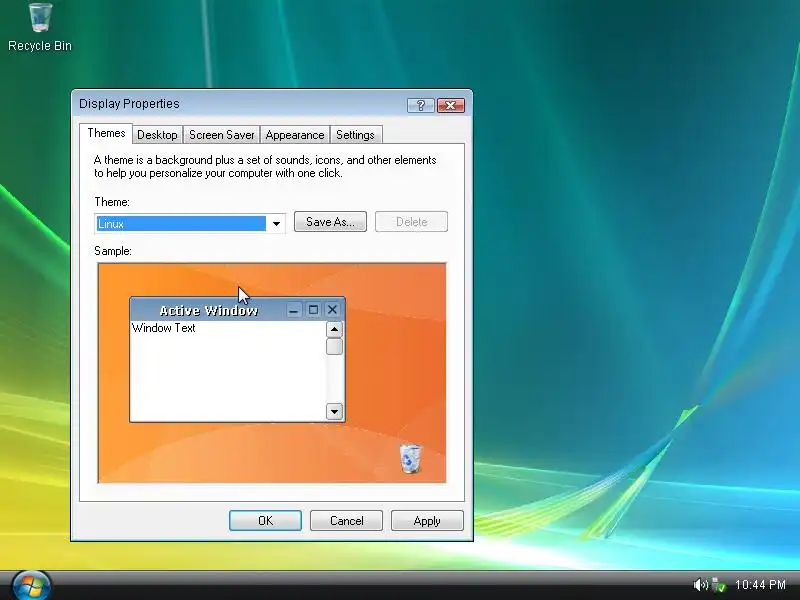Image resolution: width=800 pixels, height=600 pixels.
Task: Go to the Settings tab
Action: click(356, 135)
